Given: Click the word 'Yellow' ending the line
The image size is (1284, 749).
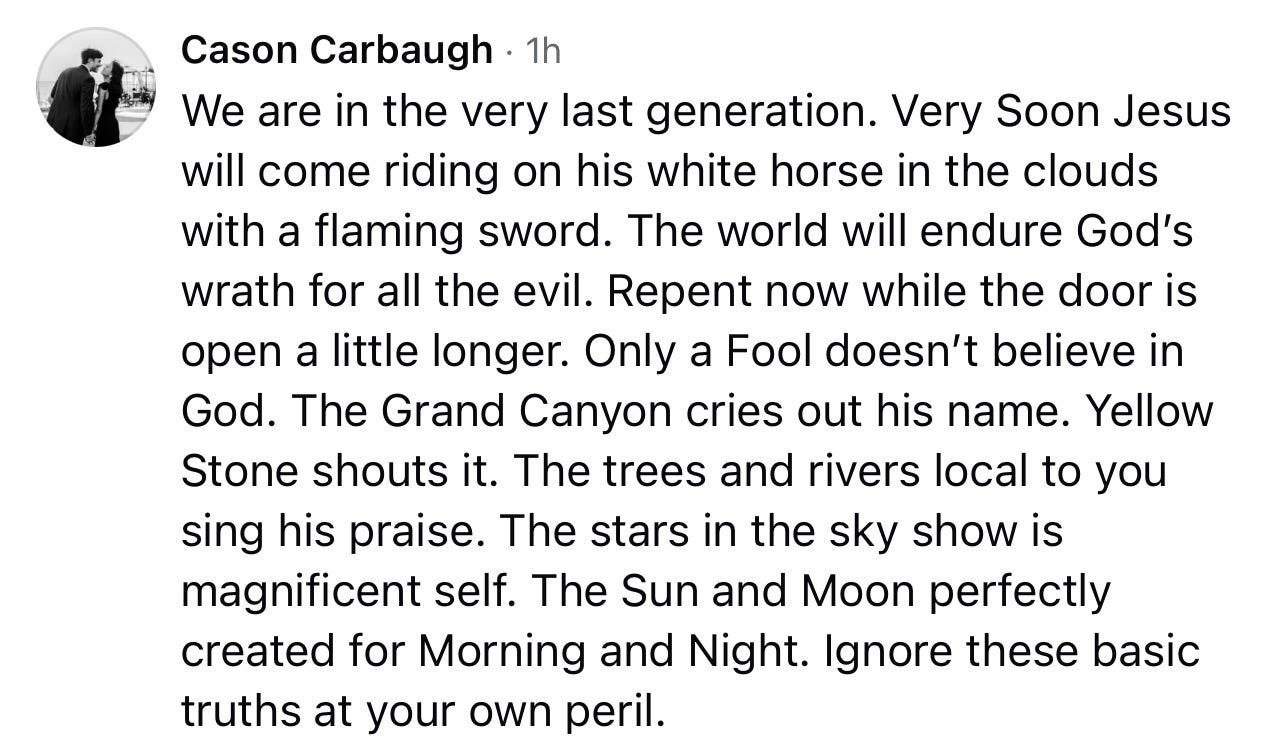Looking at the screenshot, I should (x=1150, y=411).
